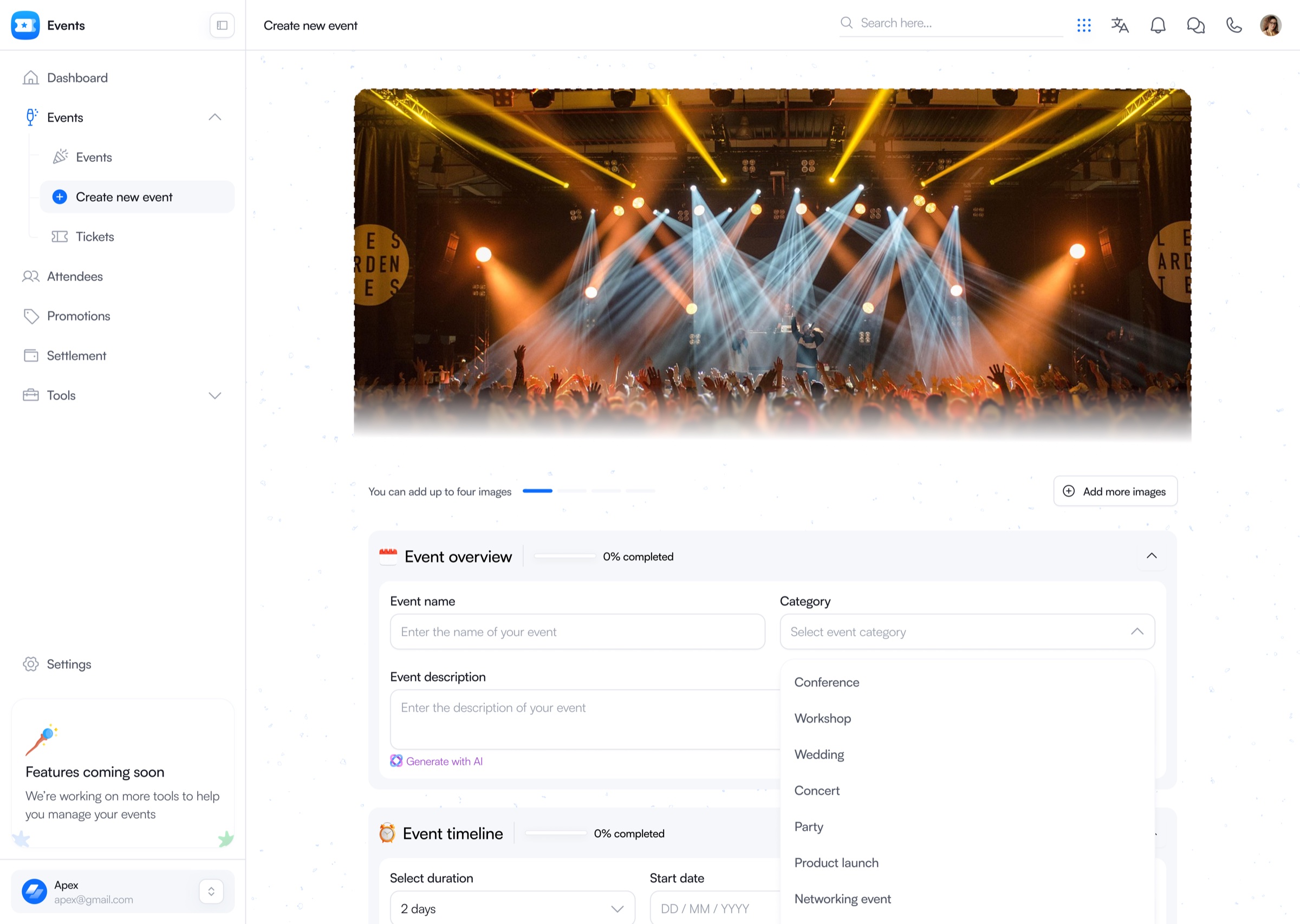Focus the Start date field
Screen dimensions: 1300x924
click(715, 908)
